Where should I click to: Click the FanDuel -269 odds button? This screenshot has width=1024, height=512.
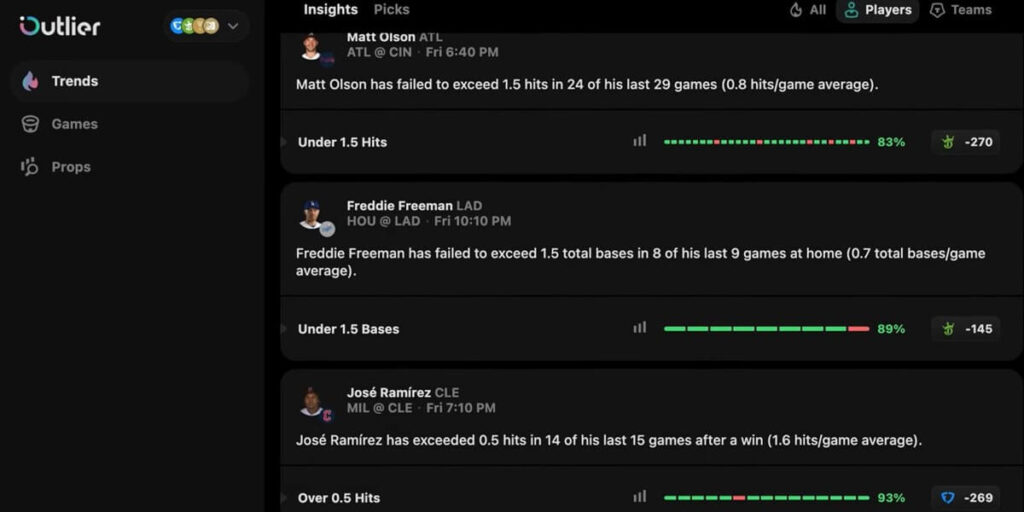(965, 497)
